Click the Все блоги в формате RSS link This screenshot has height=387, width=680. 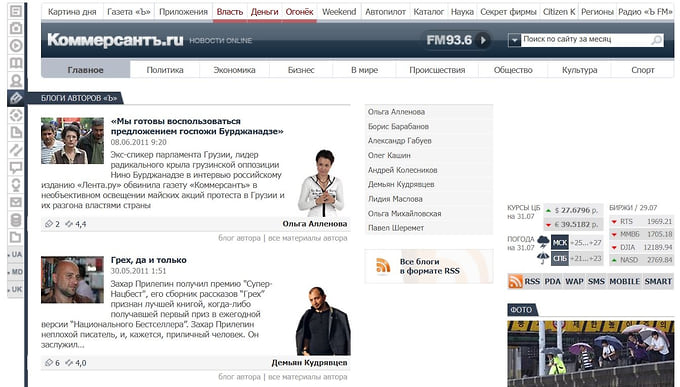(429, 266)
